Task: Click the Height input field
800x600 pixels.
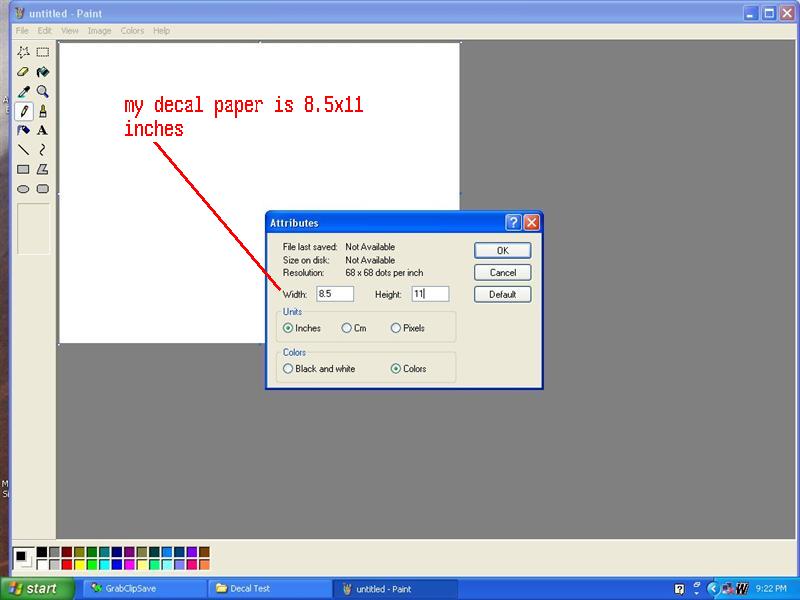Action: (x=430, y=294)
